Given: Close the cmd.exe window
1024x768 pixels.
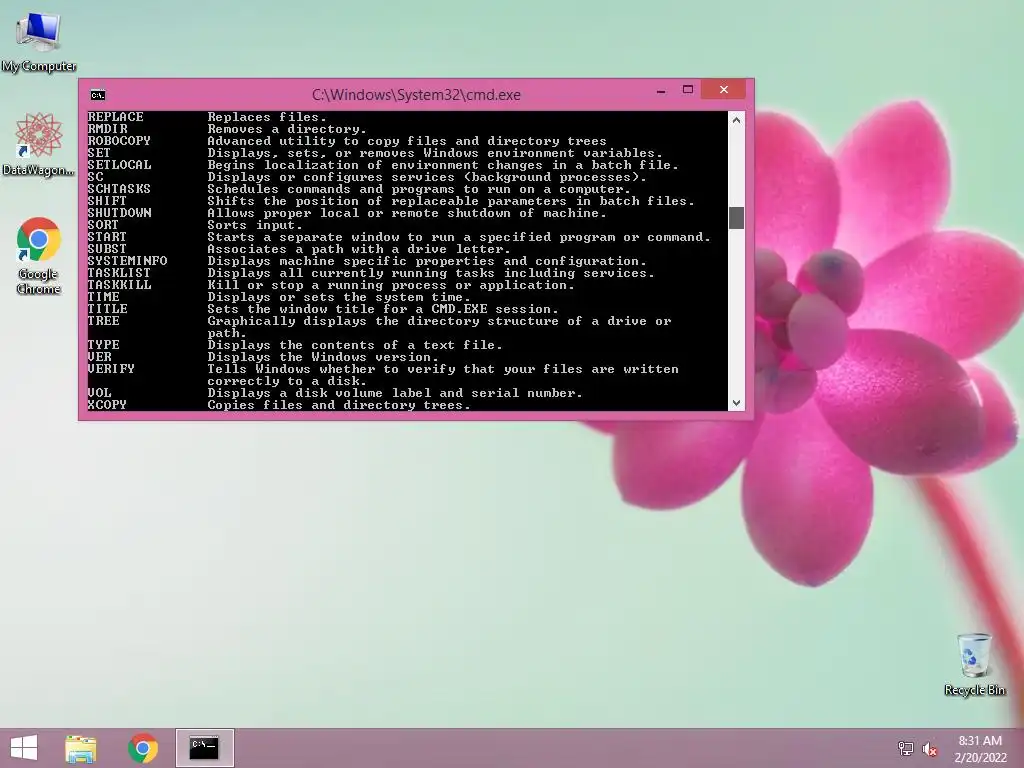Looking at the screenshot, I should tap(724, 89).
